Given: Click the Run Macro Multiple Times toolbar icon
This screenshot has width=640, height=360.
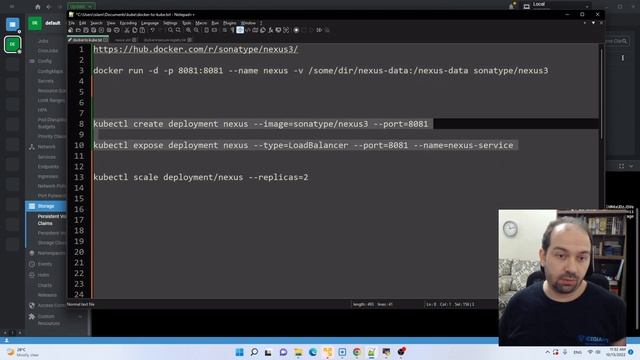Looking at the screenshot, I should (x=319, y=30).
